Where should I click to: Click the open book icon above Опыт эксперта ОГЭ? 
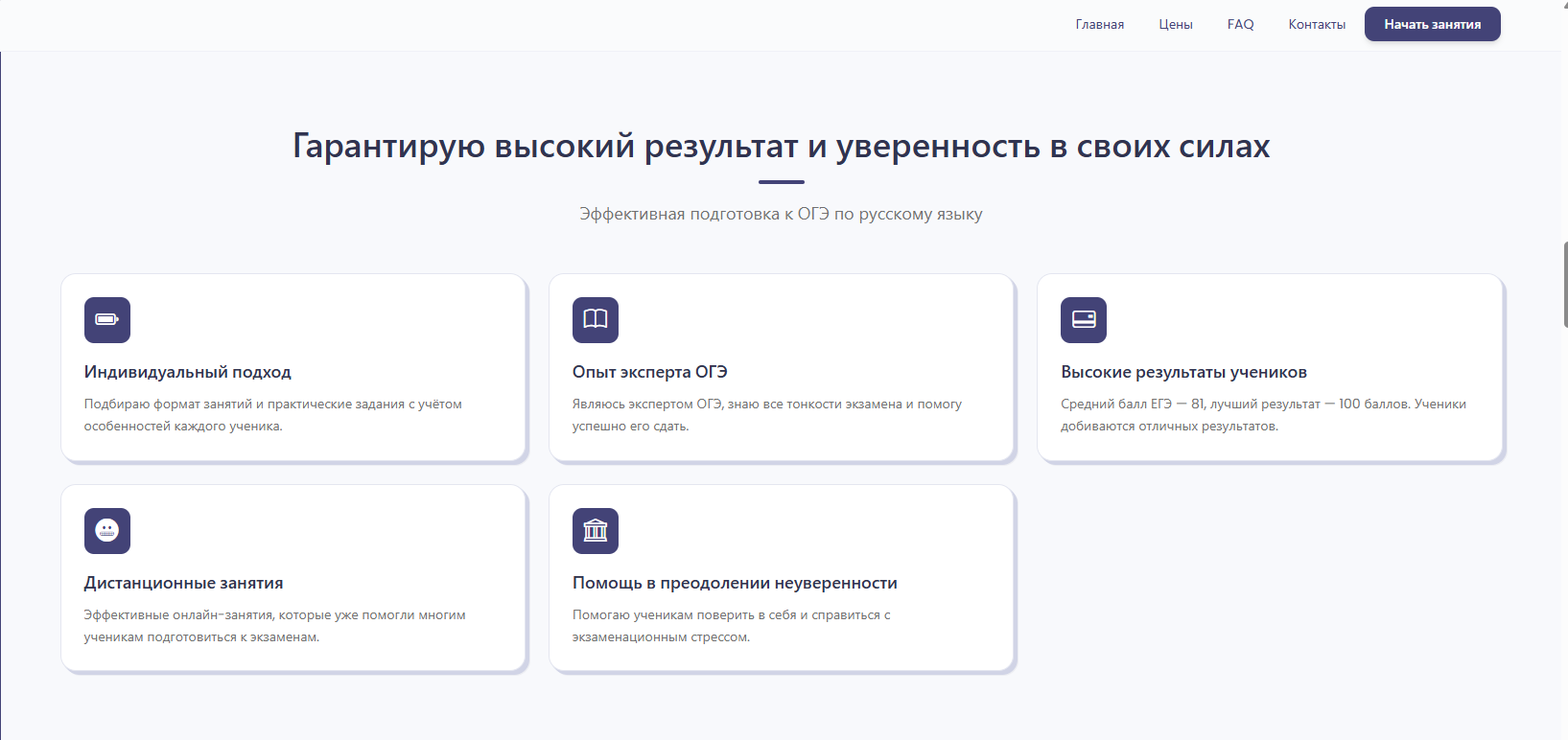[x=596, y=320]
